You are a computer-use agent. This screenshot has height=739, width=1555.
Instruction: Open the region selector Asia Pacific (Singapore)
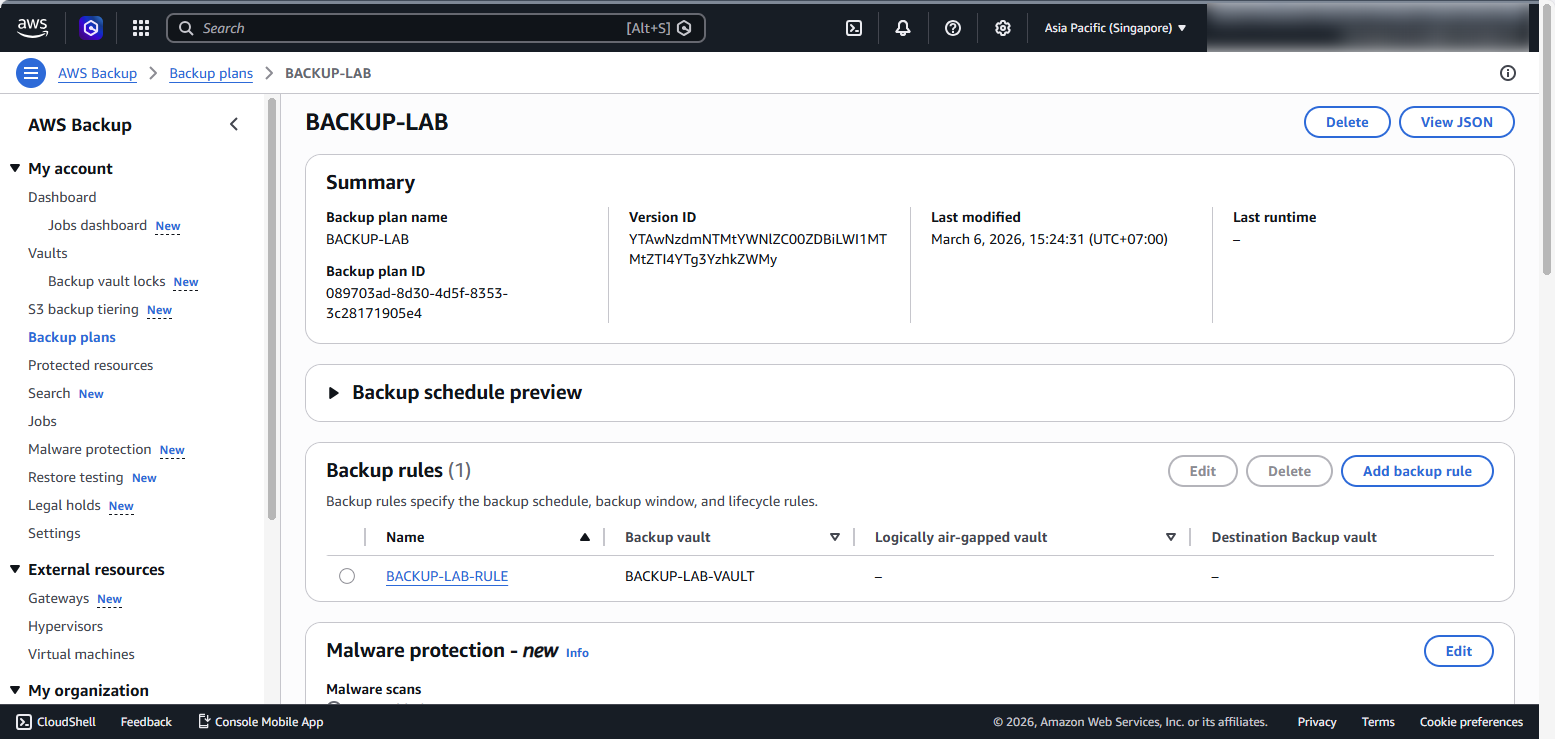click(1115, 28)
